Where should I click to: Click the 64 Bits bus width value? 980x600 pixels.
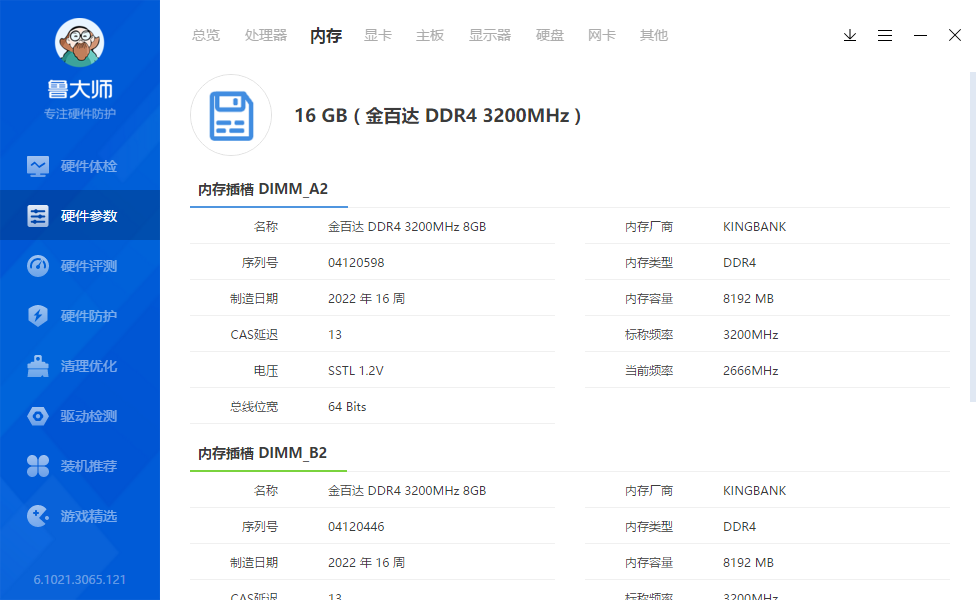point(347,407)
